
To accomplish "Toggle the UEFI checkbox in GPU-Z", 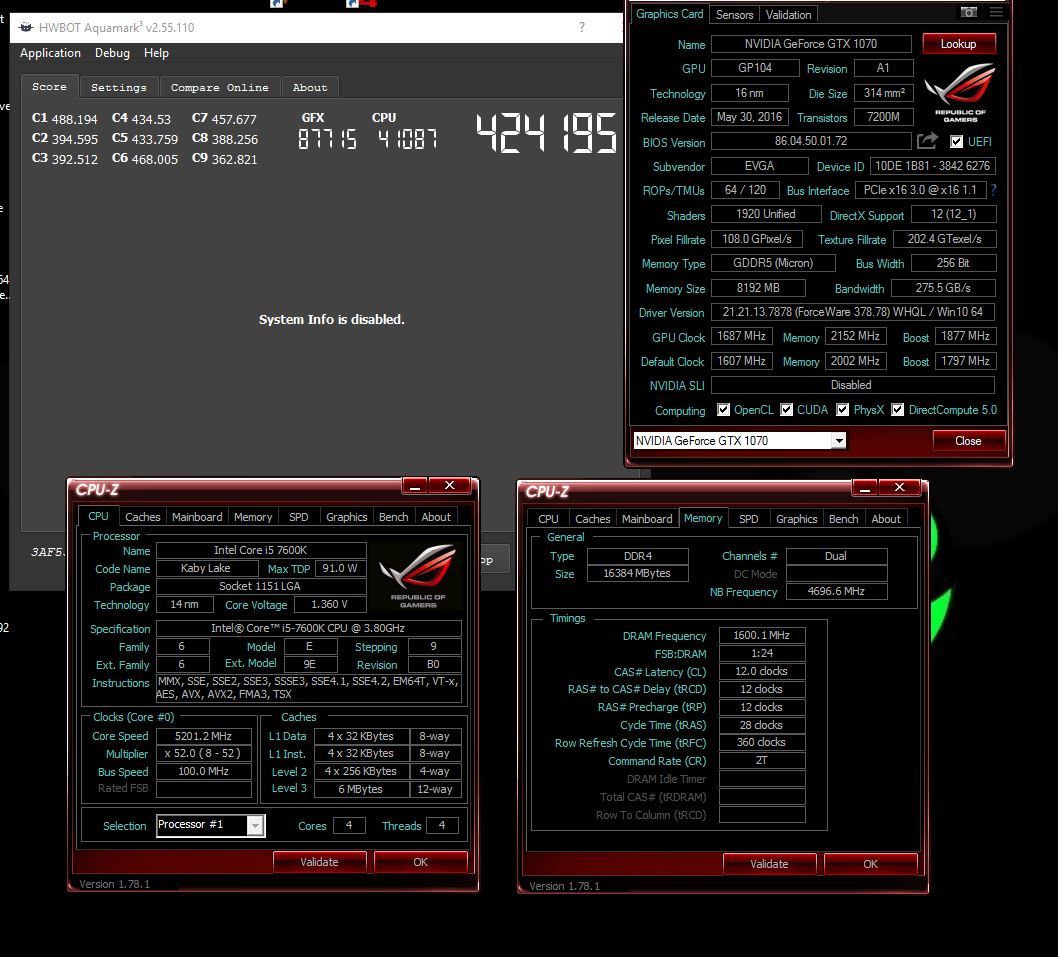I will (x=956, y=142).
